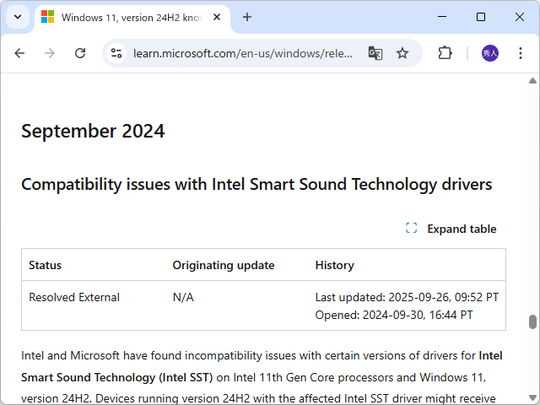Click the Compatibility issues with Intel SST heading

coord(257,185)
